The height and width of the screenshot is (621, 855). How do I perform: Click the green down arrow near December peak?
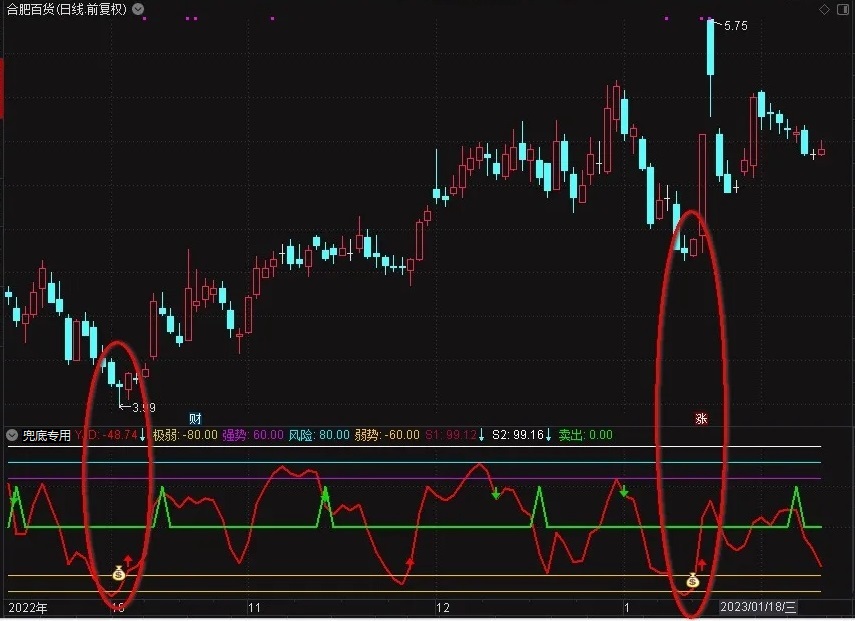[496, 493]
